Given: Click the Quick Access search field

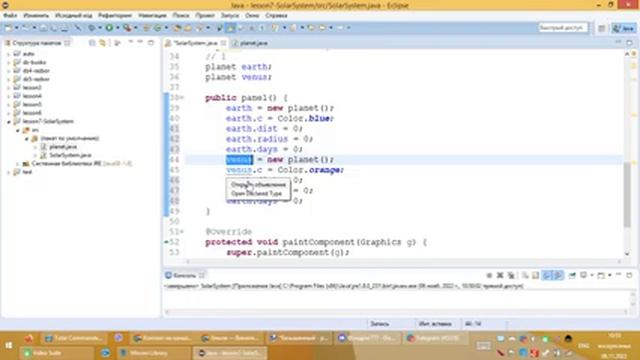Looking at the screenshot, I should 563,28.
